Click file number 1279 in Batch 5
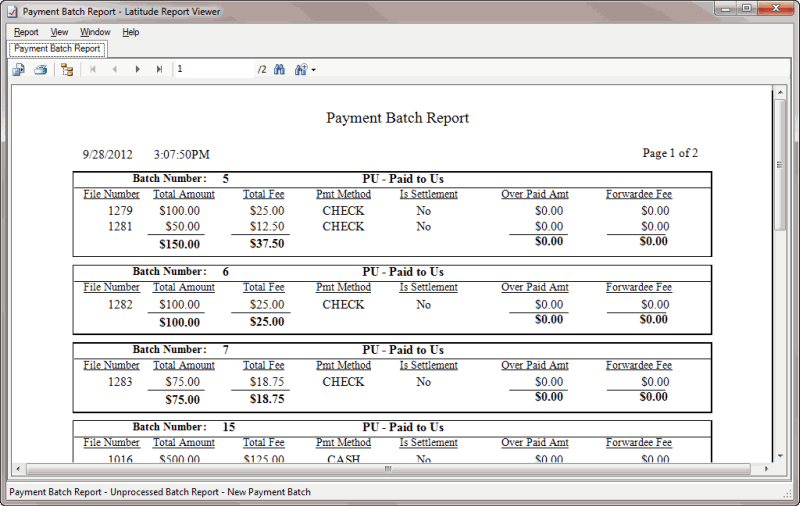The height and width of the screenshot is (506, 800). 120,211
